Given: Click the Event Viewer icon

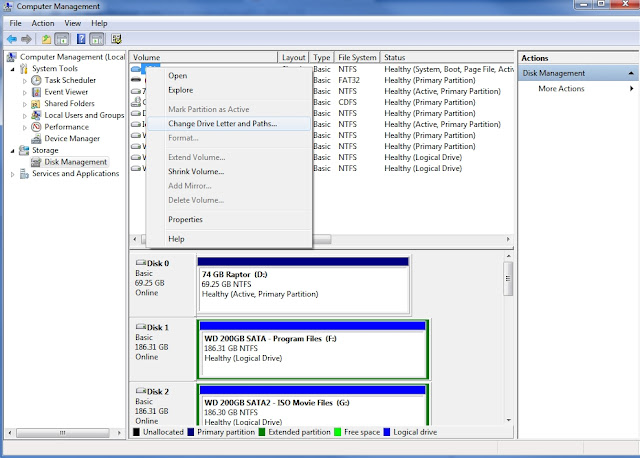Looking at the screenshot, I should coord(37,92).
